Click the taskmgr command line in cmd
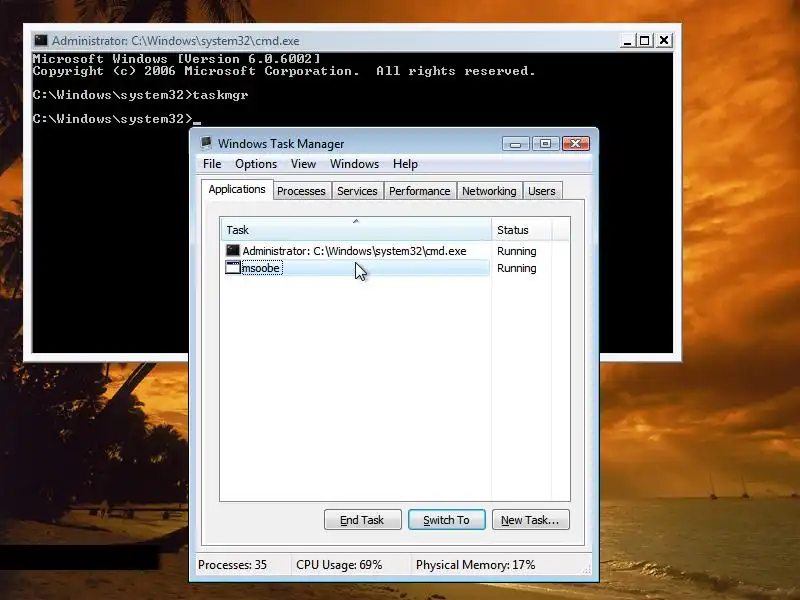 tap(140, 95)
